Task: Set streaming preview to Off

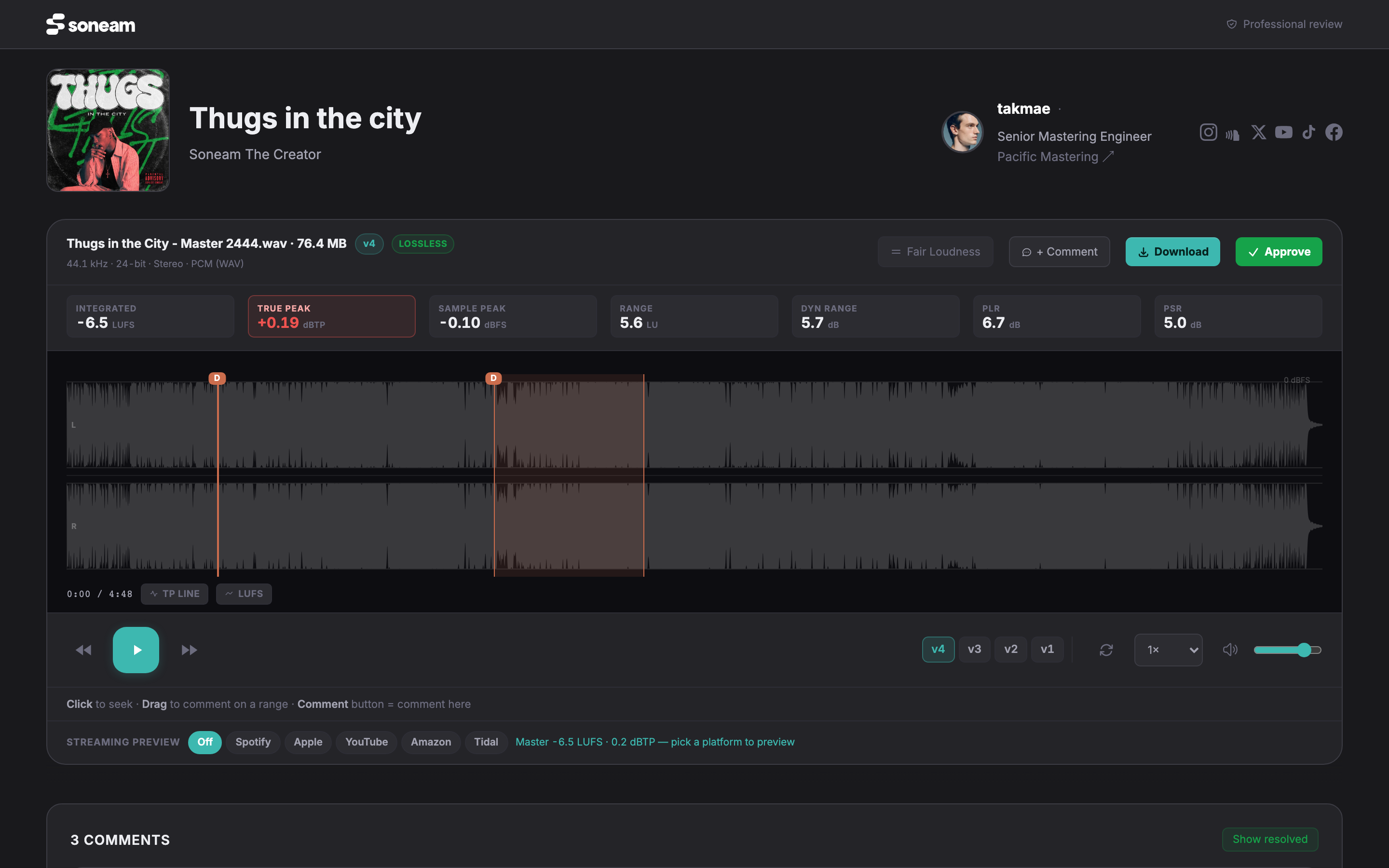Action: point(205,742)
